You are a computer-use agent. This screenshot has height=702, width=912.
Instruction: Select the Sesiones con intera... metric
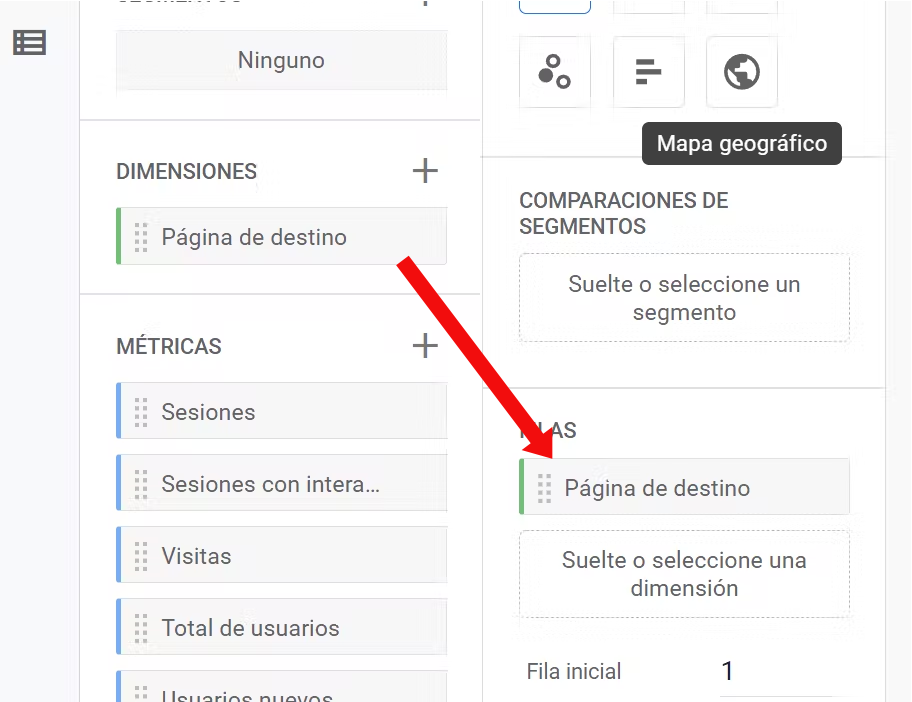(x=282, y=483)
